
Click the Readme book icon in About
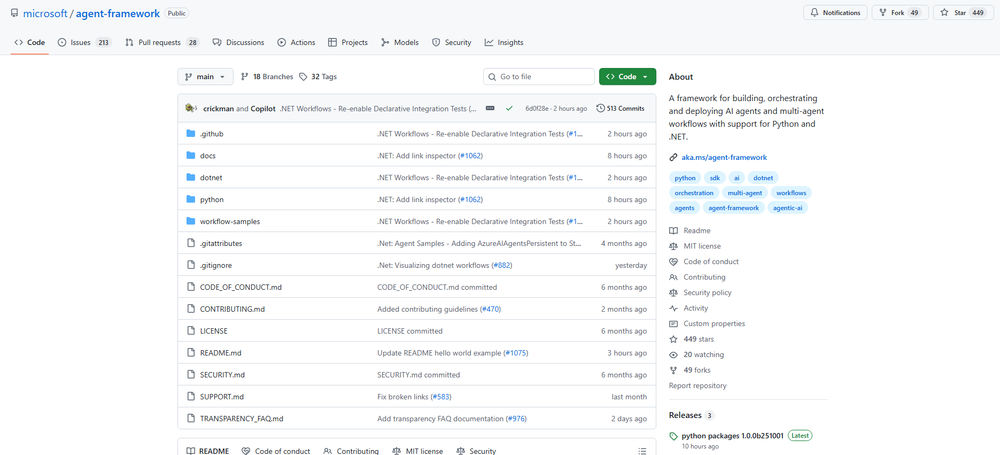pyautogui.click(x=673, y=230)
